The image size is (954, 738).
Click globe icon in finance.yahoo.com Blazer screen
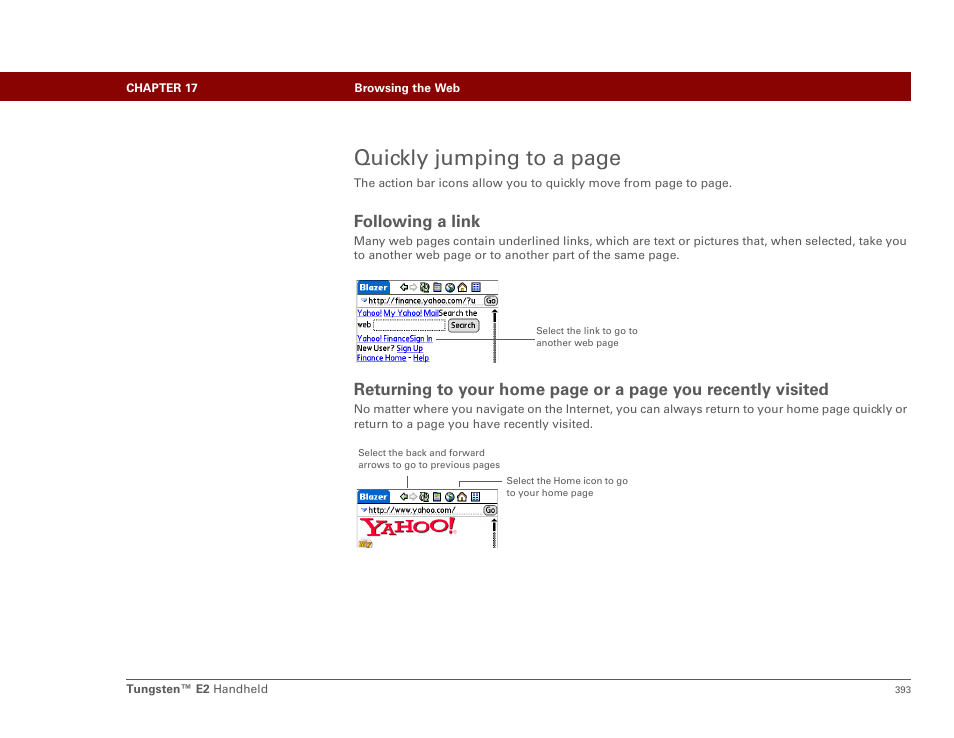tap(450, 288)
